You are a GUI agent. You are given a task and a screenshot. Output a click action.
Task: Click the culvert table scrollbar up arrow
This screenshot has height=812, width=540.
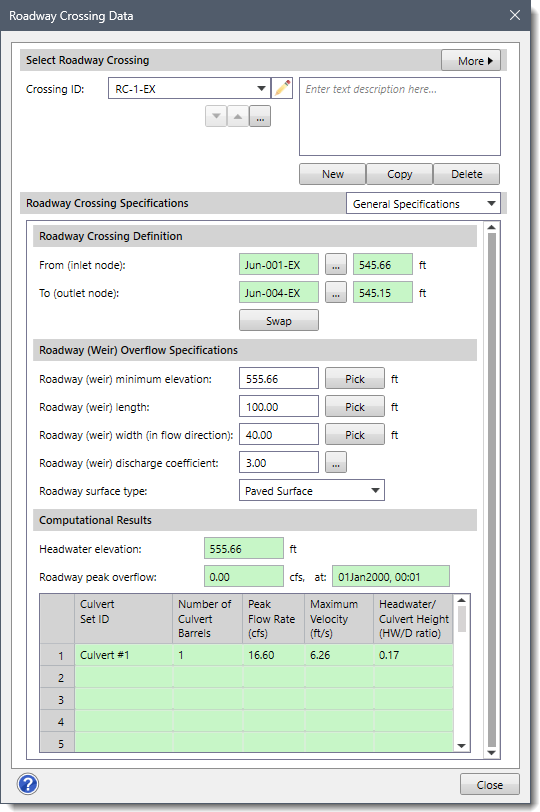(x=461, y=600)
